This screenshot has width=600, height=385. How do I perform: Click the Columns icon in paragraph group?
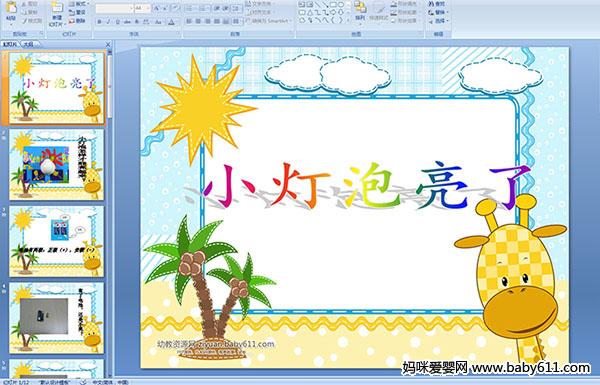point(236,21)
